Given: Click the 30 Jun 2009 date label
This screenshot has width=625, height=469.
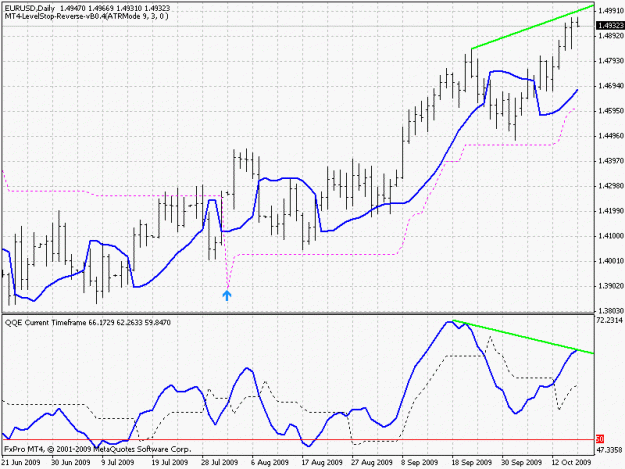Looking at the screenshot, I should 71,462.
